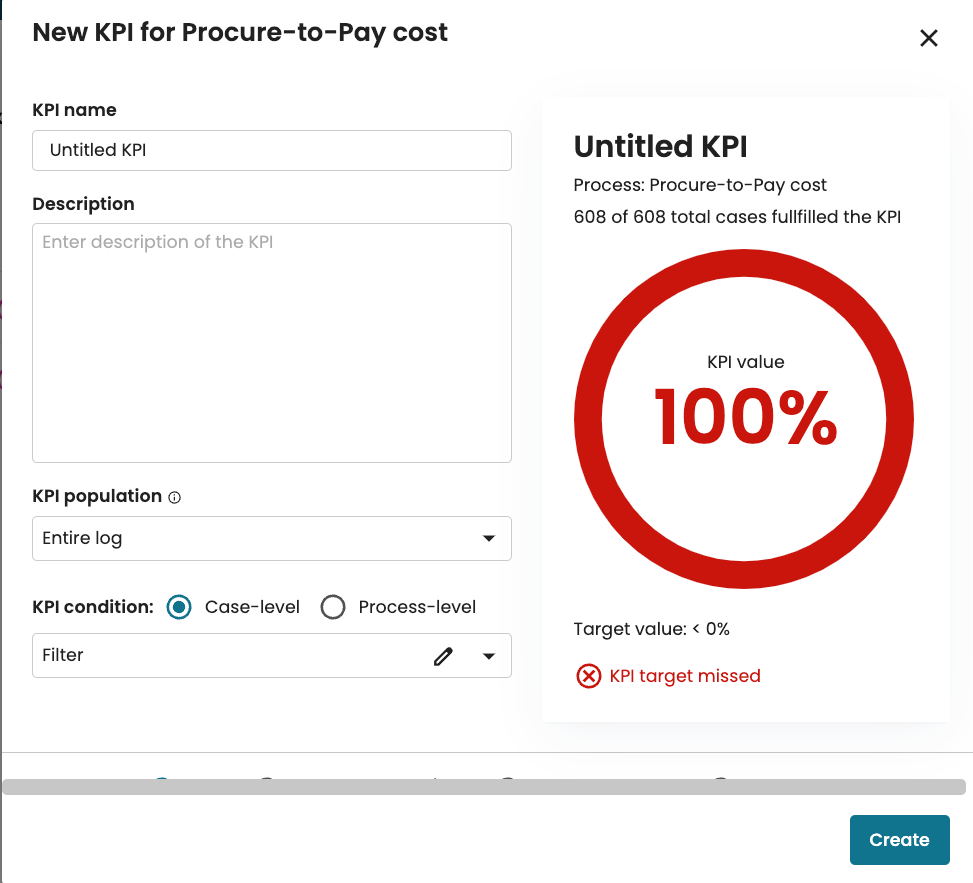This screenshot has width=973, height=883.
Task: Click the horizontal scrollbar
Action: click(x=484, y=787)
